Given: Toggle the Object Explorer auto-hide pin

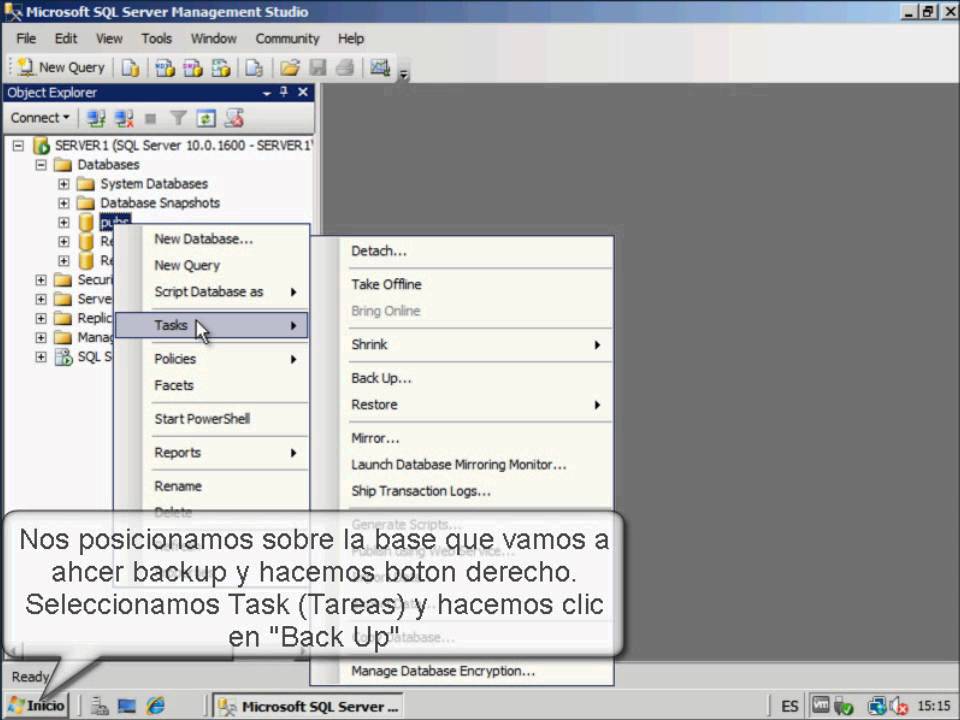Looking at the screenshot, I should 283,92.
